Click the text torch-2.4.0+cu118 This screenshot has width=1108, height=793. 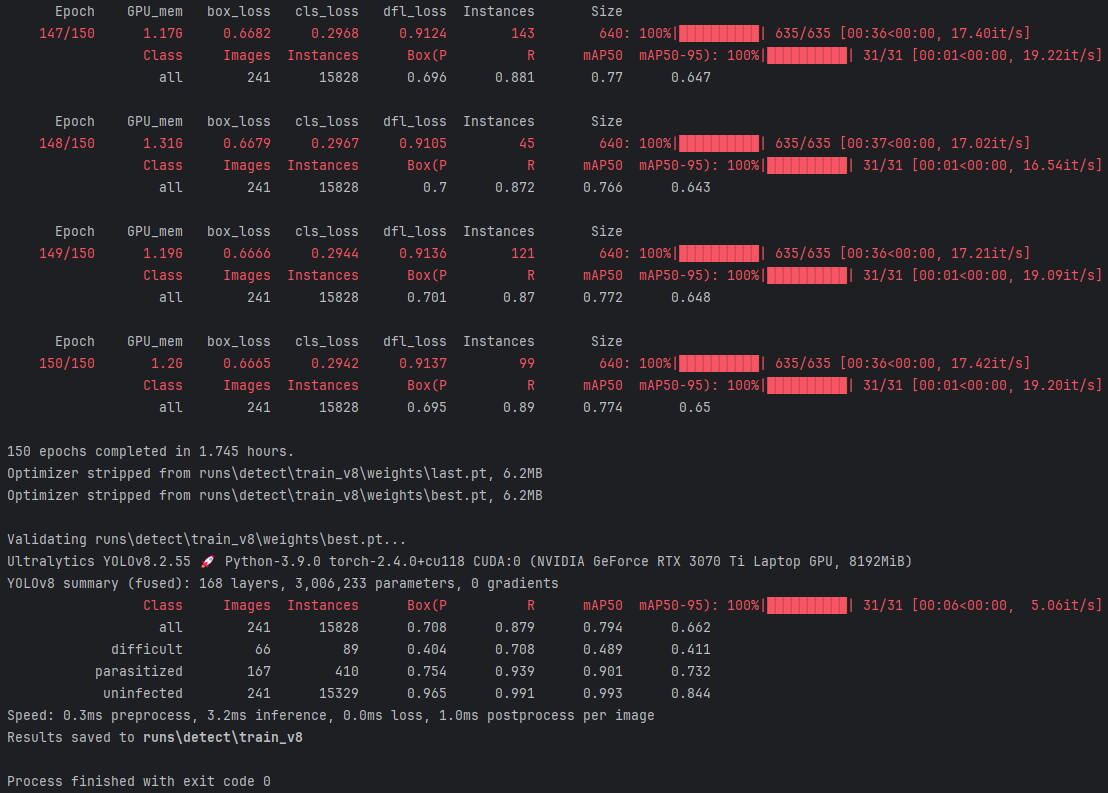397,562
